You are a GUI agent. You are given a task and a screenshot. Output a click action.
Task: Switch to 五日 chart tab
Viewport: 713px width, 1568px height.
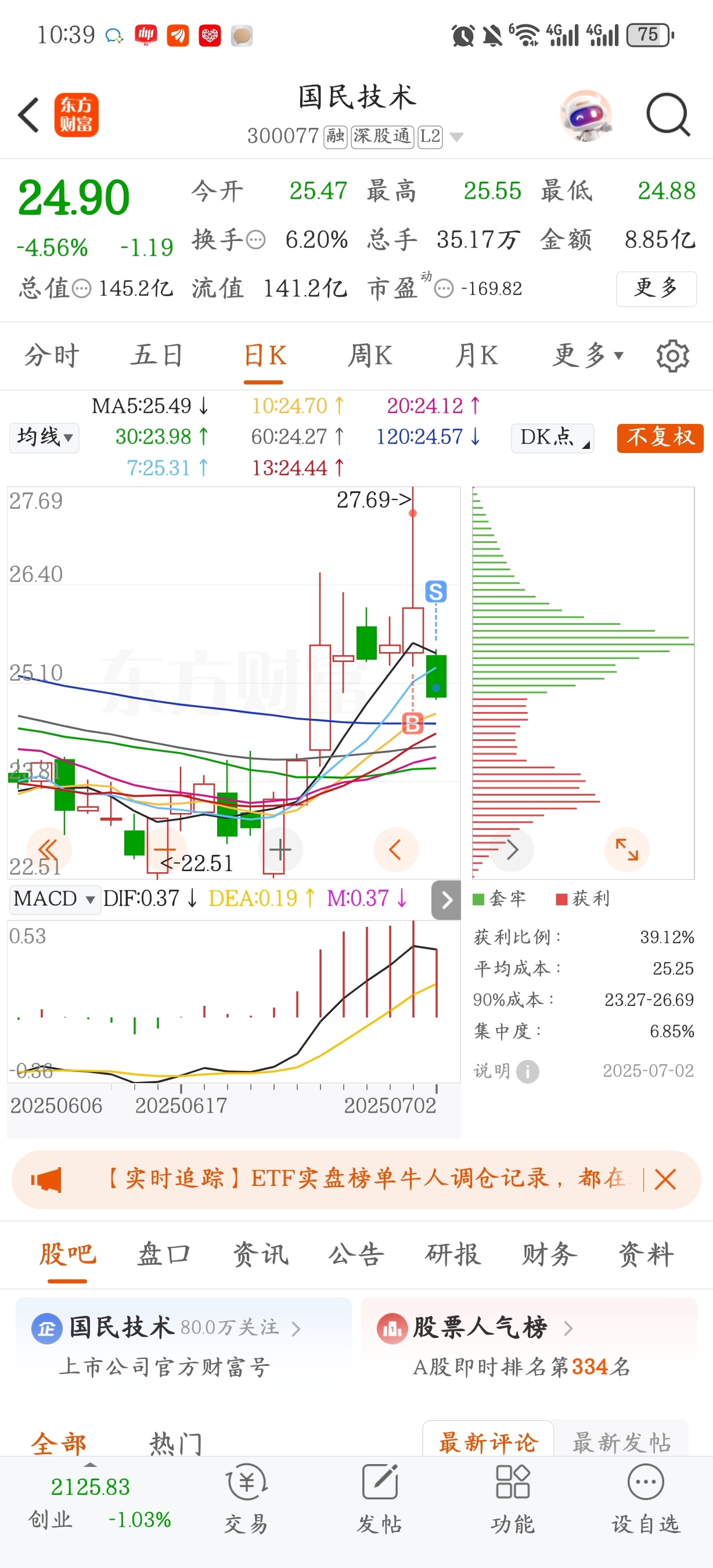pyautogui.click(x=156, y=355)
